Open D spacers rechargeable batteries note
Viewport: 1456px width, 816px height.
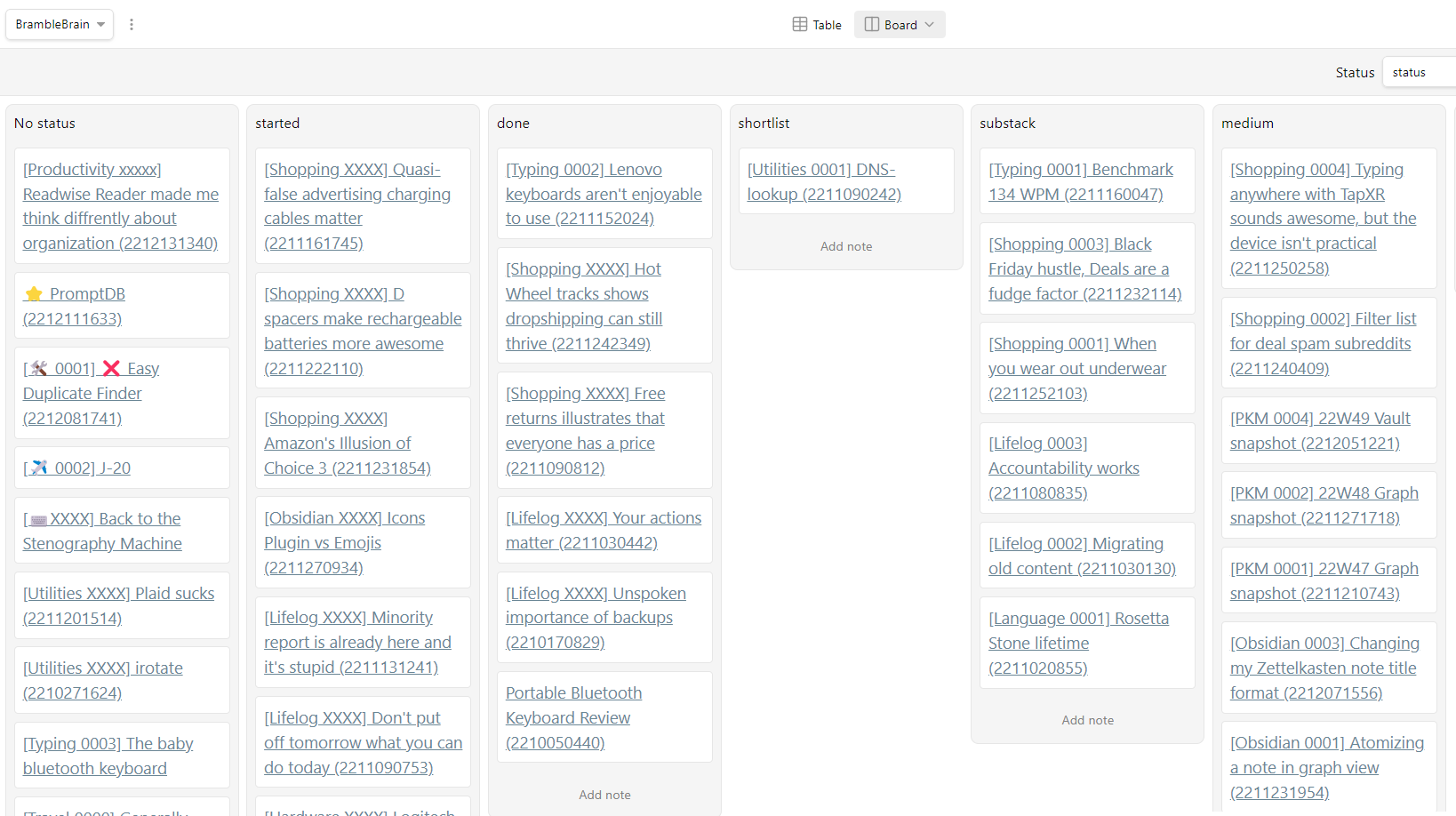point(363,331)
